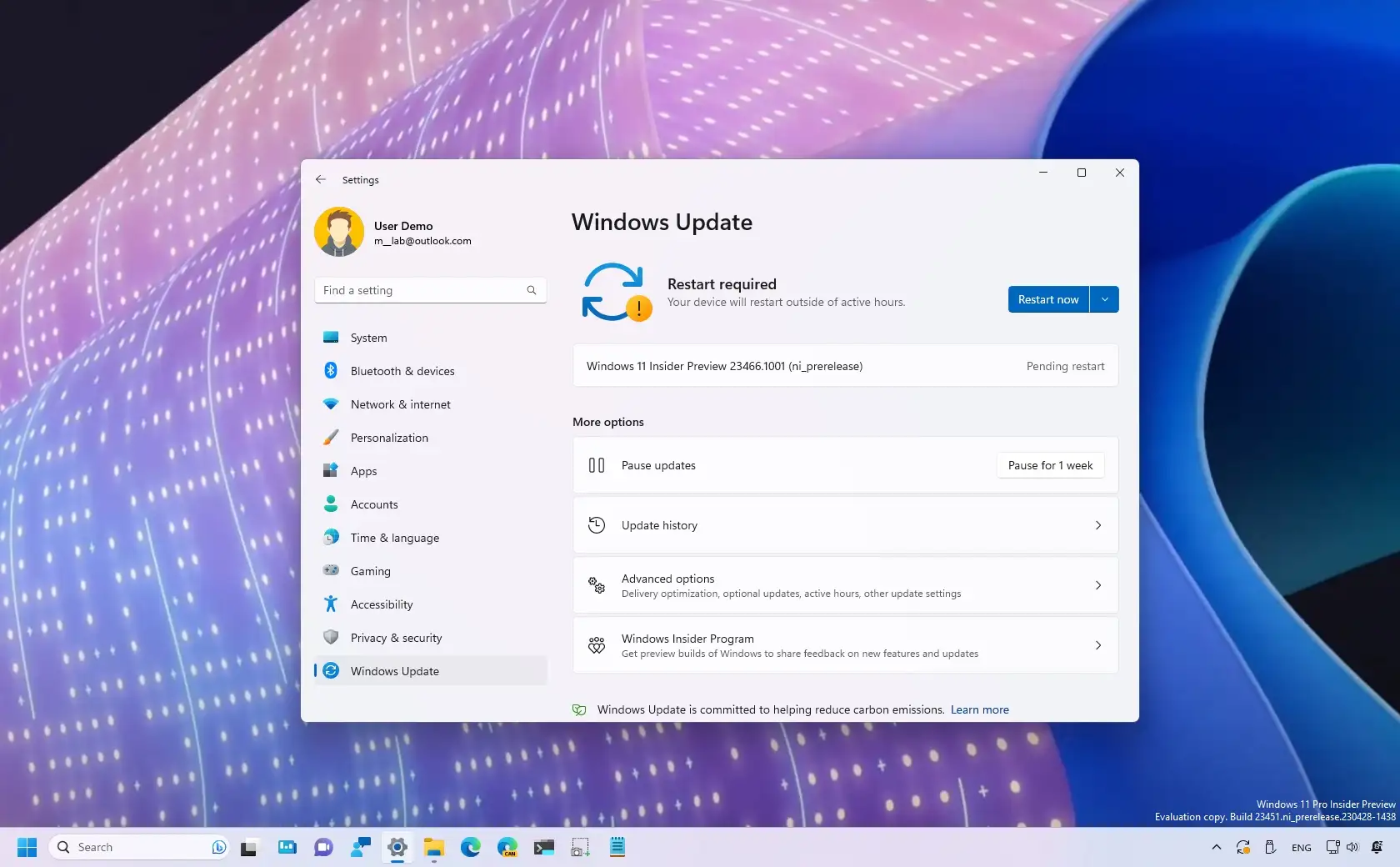Click the chevron on the Update history row
The width and height of the screenshot is (1400, 867).
[x=1098, y=525]
